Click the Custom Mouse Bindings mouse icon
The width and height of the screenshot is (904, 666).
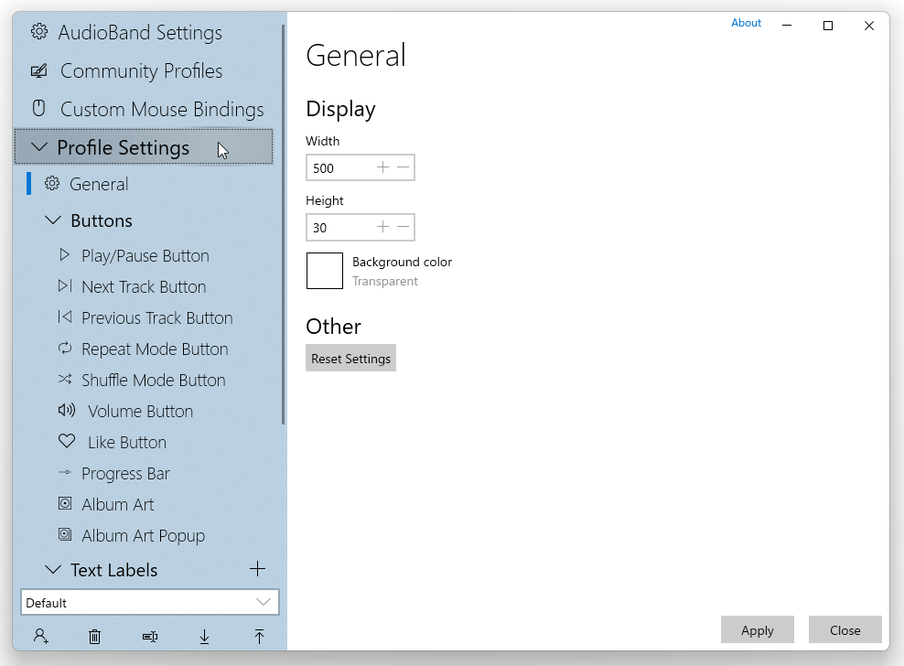39,108
